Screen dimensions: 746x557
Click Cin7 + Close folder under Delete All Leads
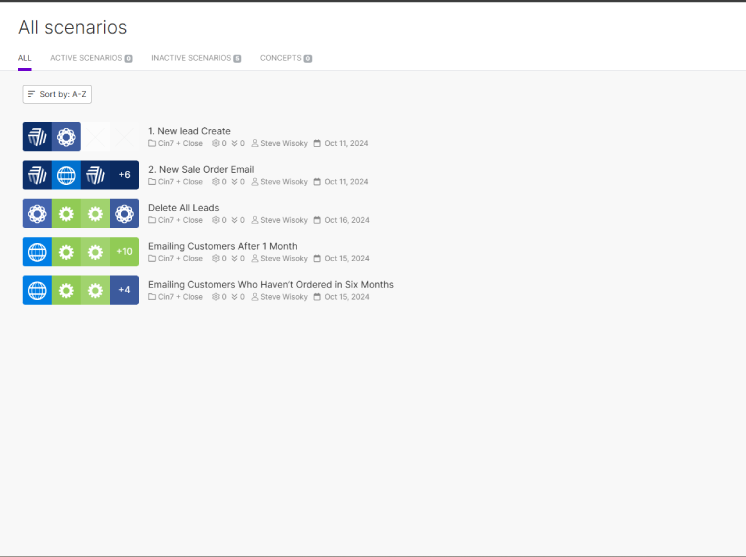(176, 220)
